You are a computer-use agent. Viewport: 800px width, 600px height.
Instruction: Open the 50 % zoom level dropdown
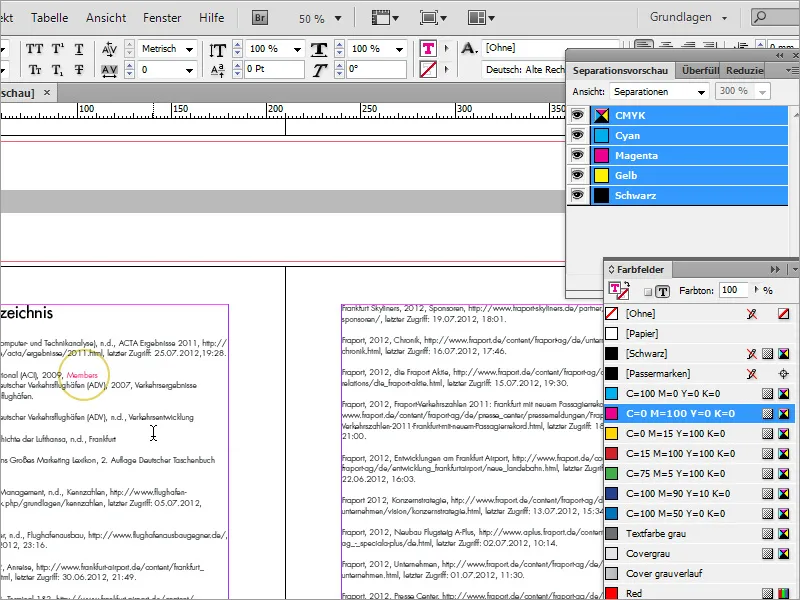[x=338, y=18]
